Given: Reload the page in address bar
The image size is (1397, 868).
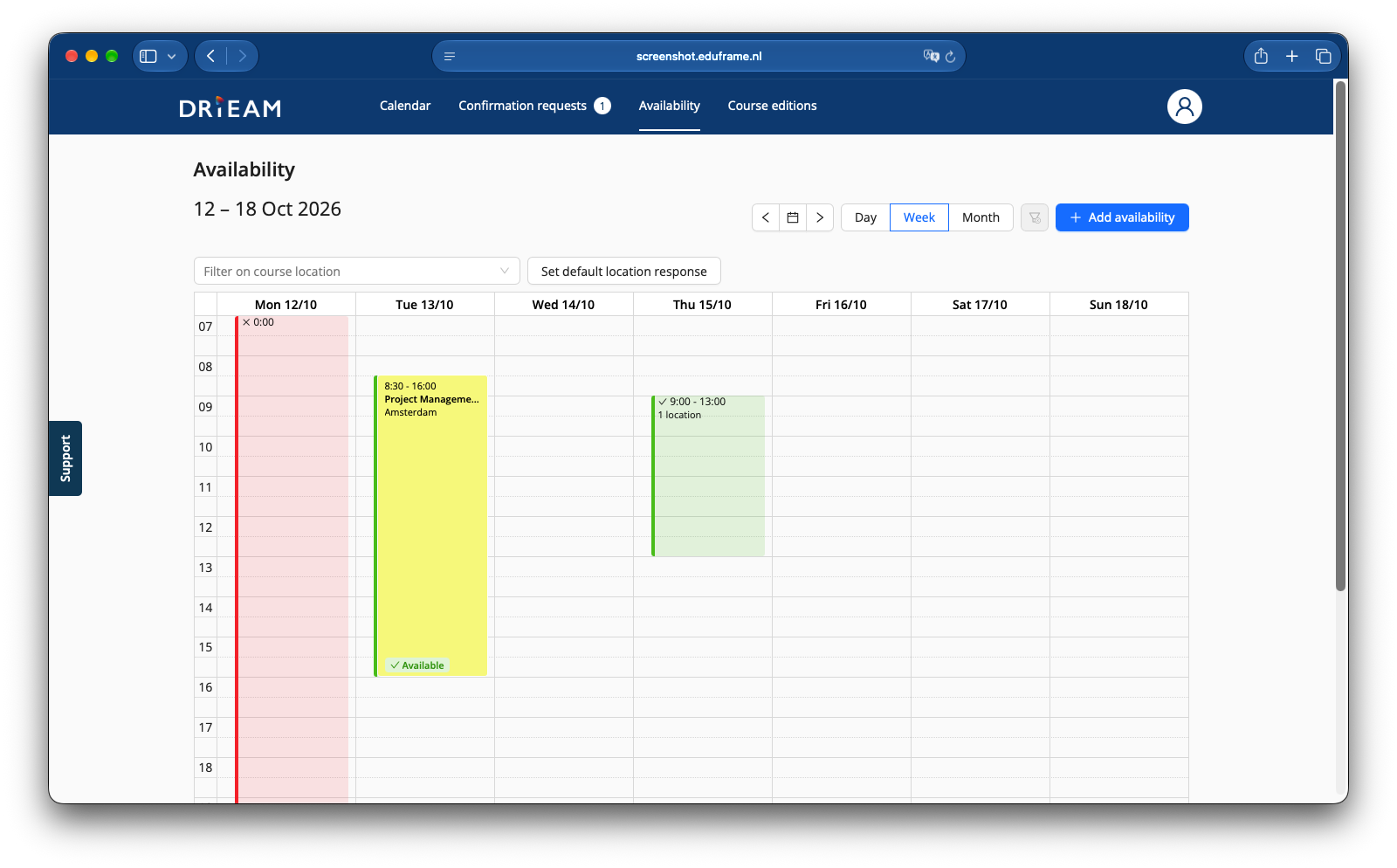Looking at the screenshot, I should coord(950,56).
